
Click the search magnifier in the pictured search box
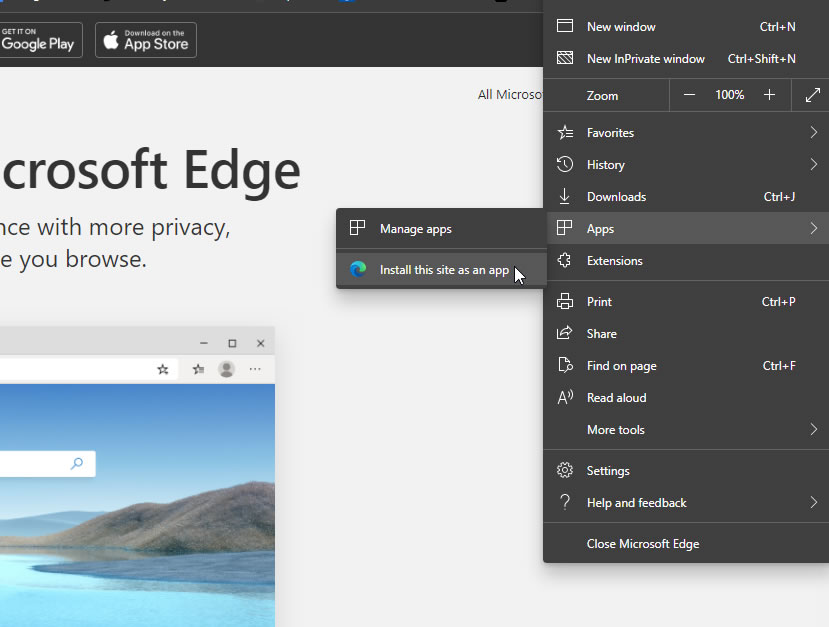(x=77, y=464)
